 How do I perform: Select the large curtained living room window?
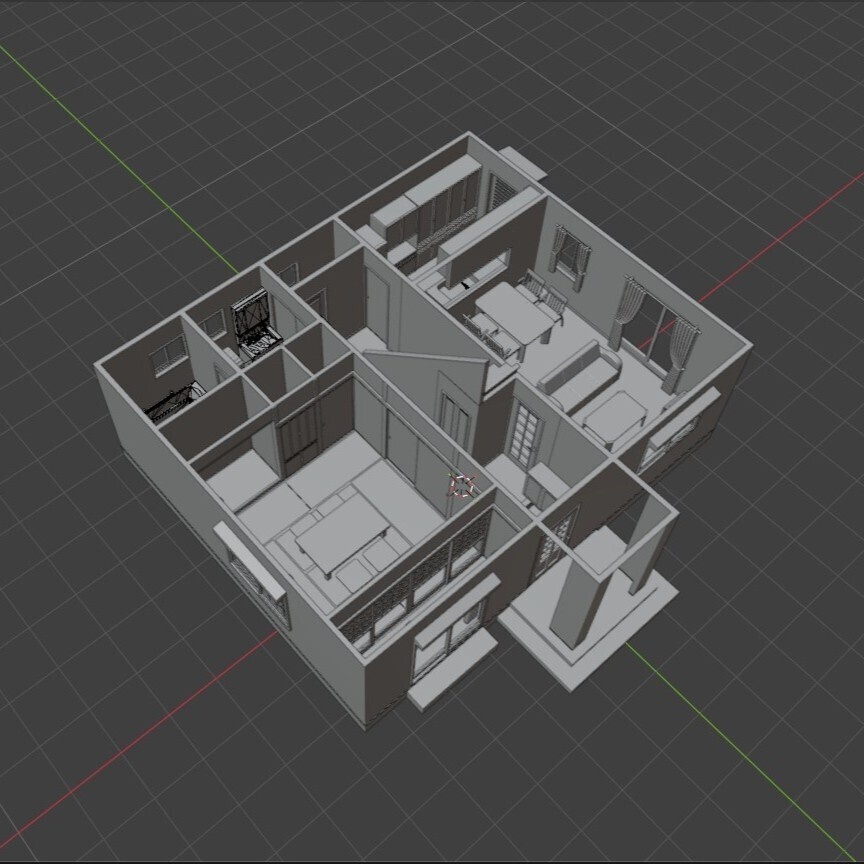[656, 335]
